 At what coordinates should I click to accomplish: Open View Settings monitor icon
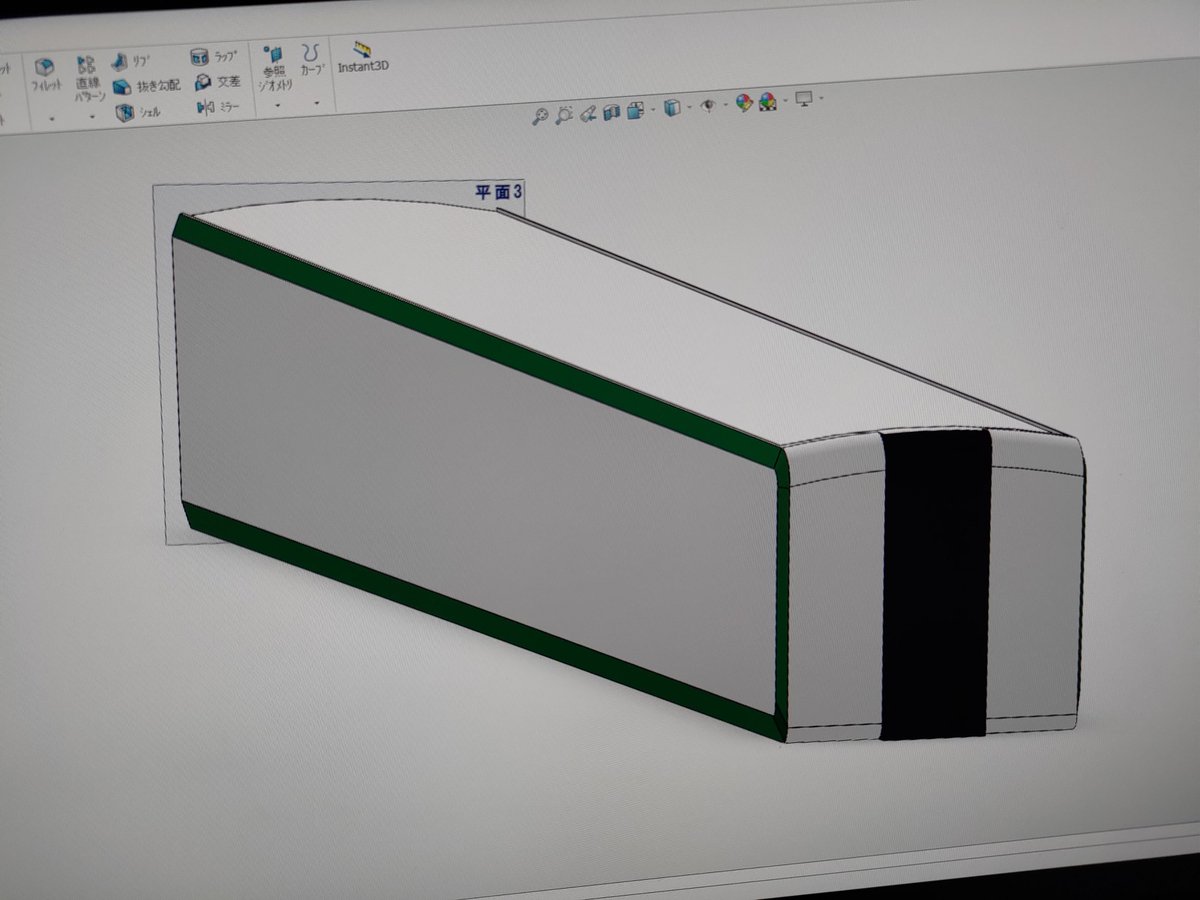click(803, 98)
